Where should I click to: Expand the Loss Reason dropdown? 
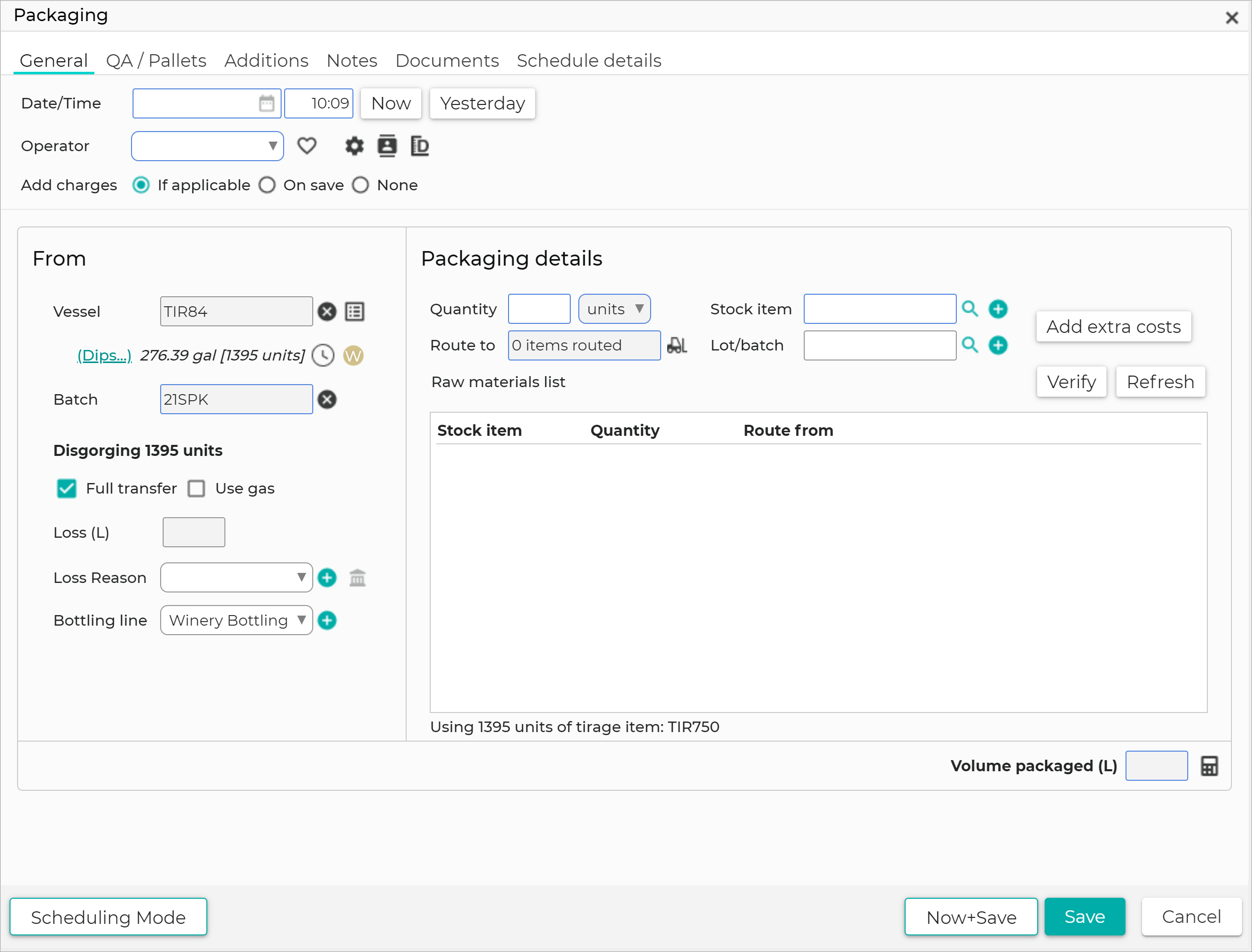pyautogui.click(x=236, y=577)
